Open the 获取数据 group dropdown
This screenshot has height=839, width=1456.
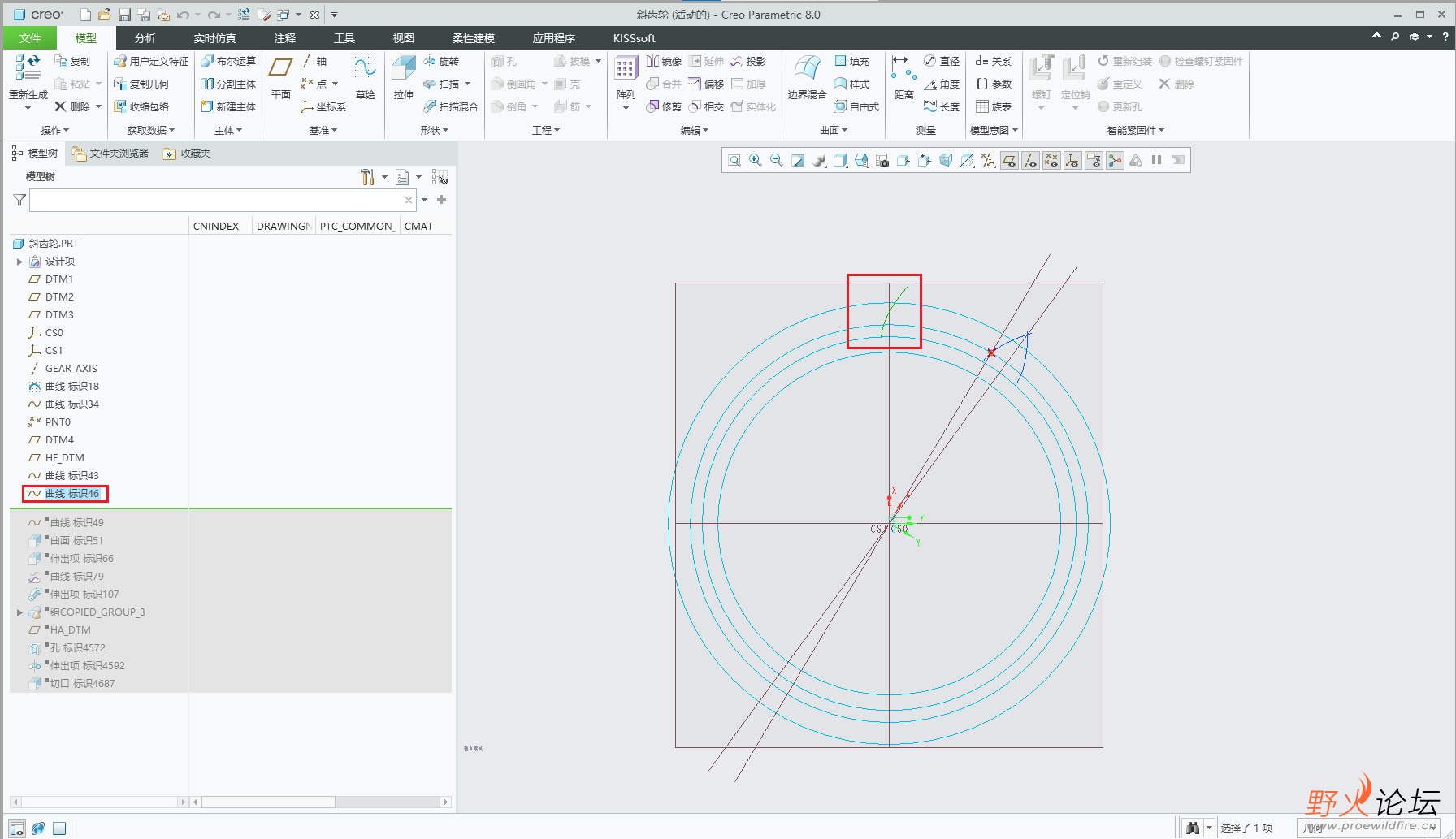151,130
